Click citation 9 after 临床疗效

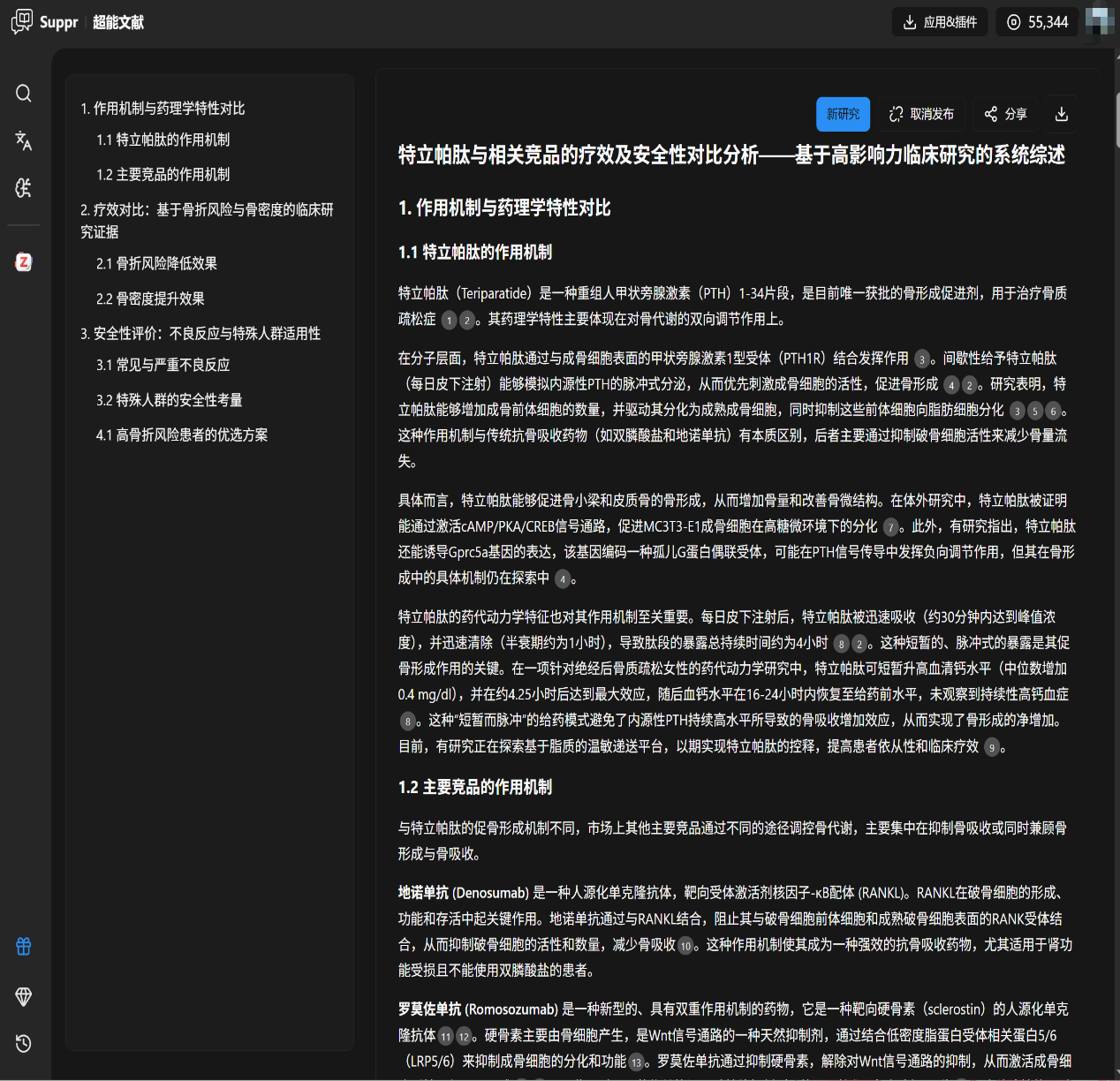pyautogui.click(x=992, y=748)
